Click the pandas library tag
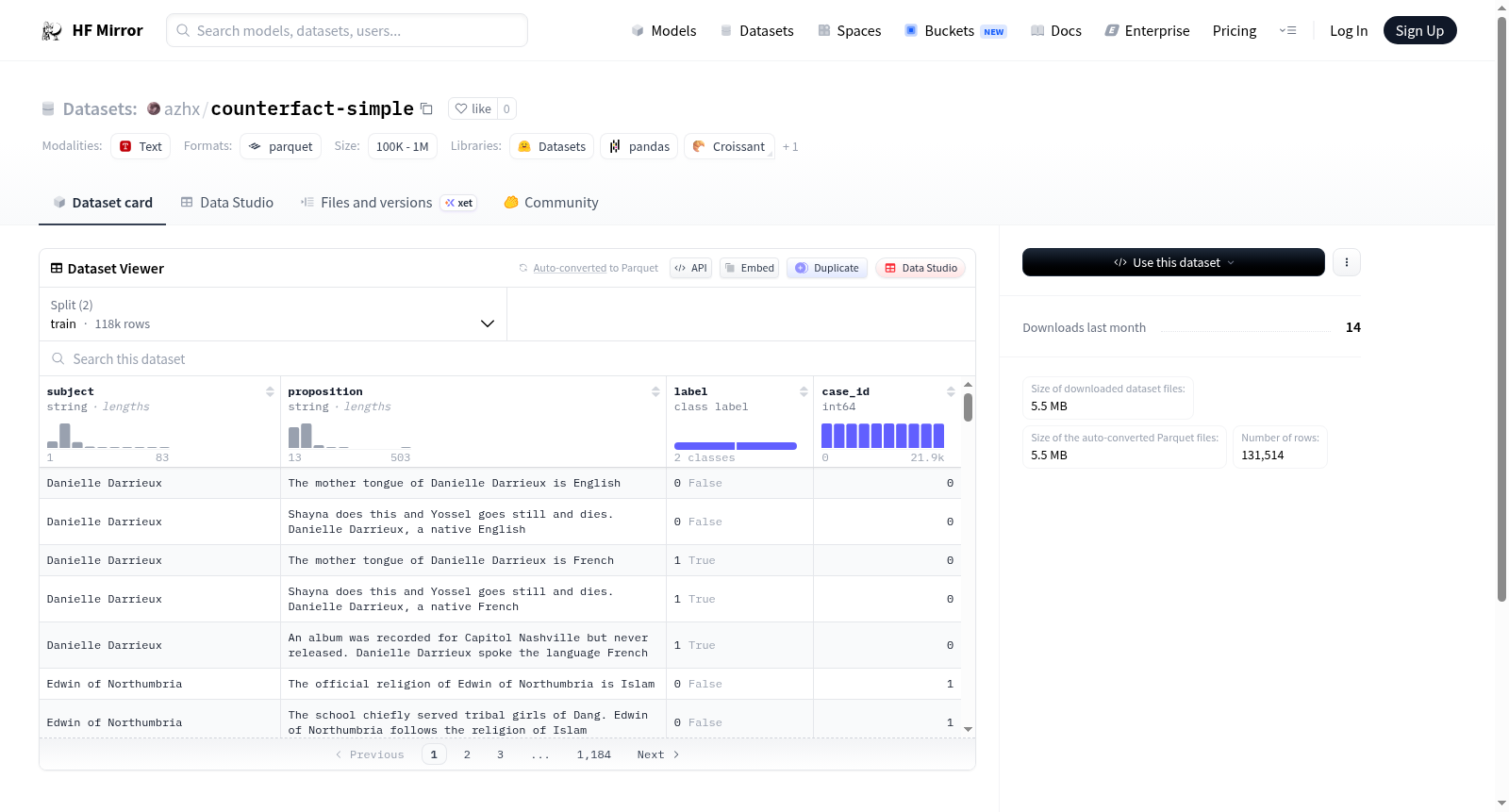This screenshot has height=812, width=1509. click(638, 146)
